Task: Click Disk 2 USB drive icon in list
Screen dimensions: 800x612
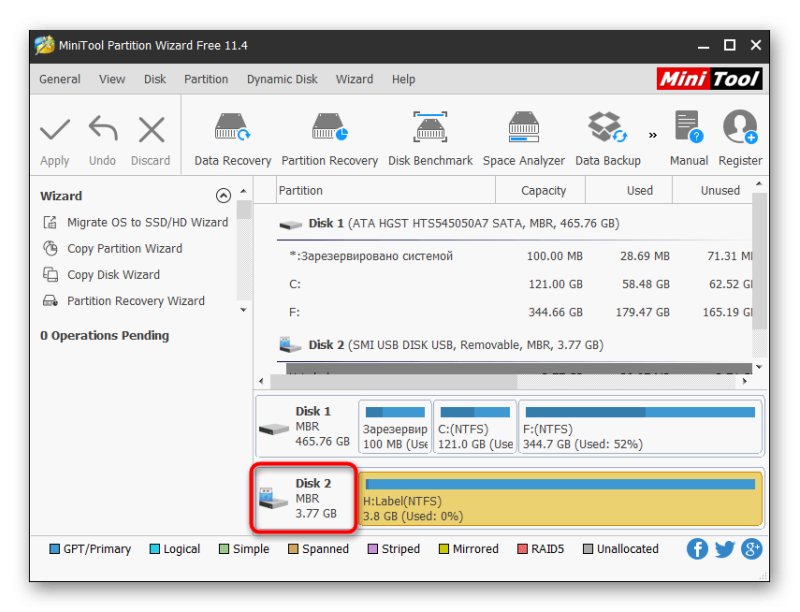Action: (x=290, y=345)
